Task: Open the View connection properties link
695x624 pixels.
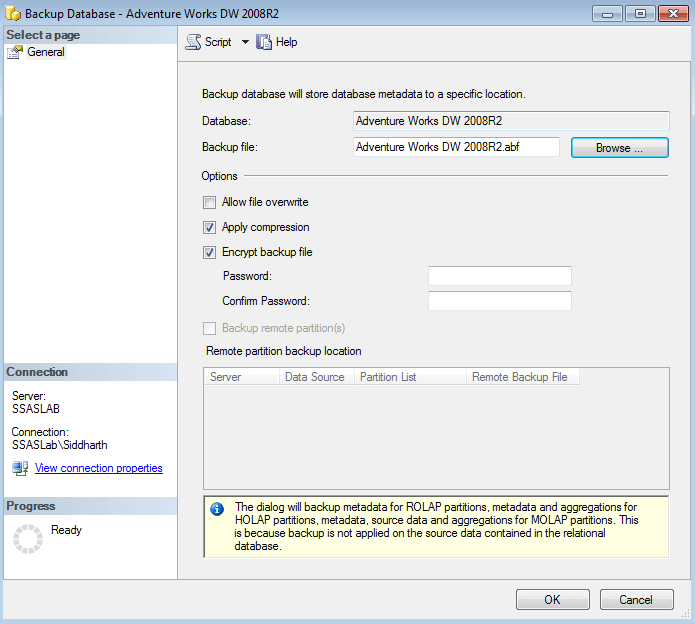Action: point(98,468)
